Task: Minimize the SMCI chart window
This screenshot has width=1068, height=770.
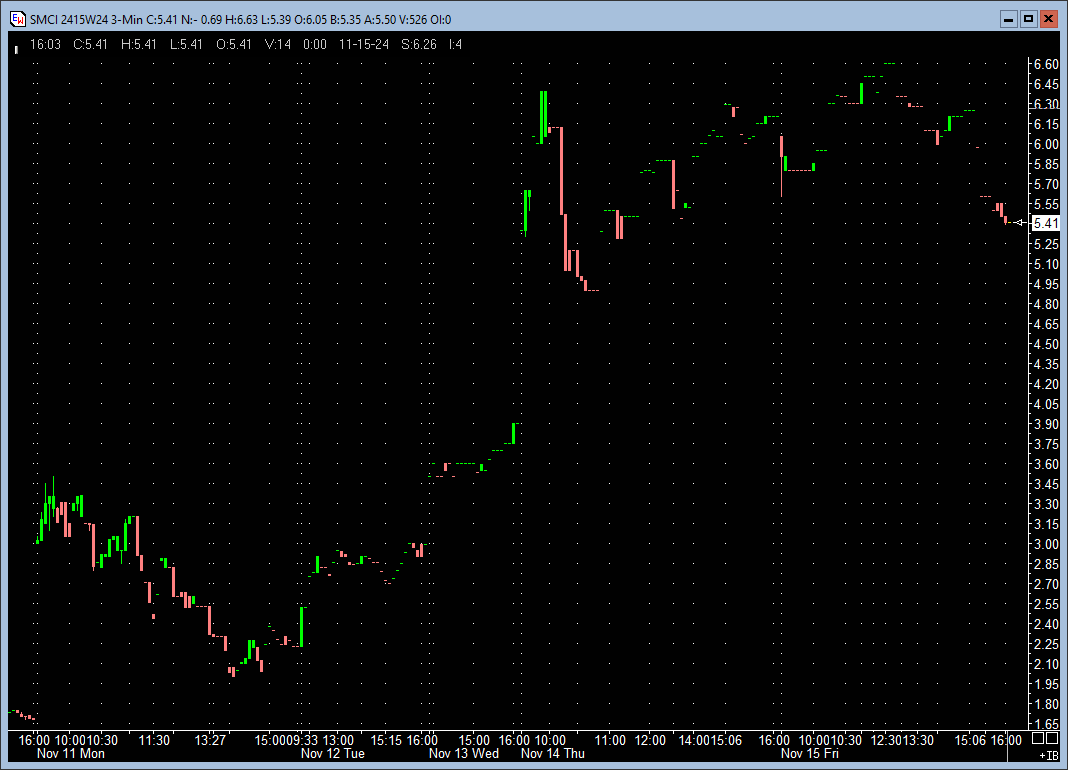Action: [x=1009, y=19]
